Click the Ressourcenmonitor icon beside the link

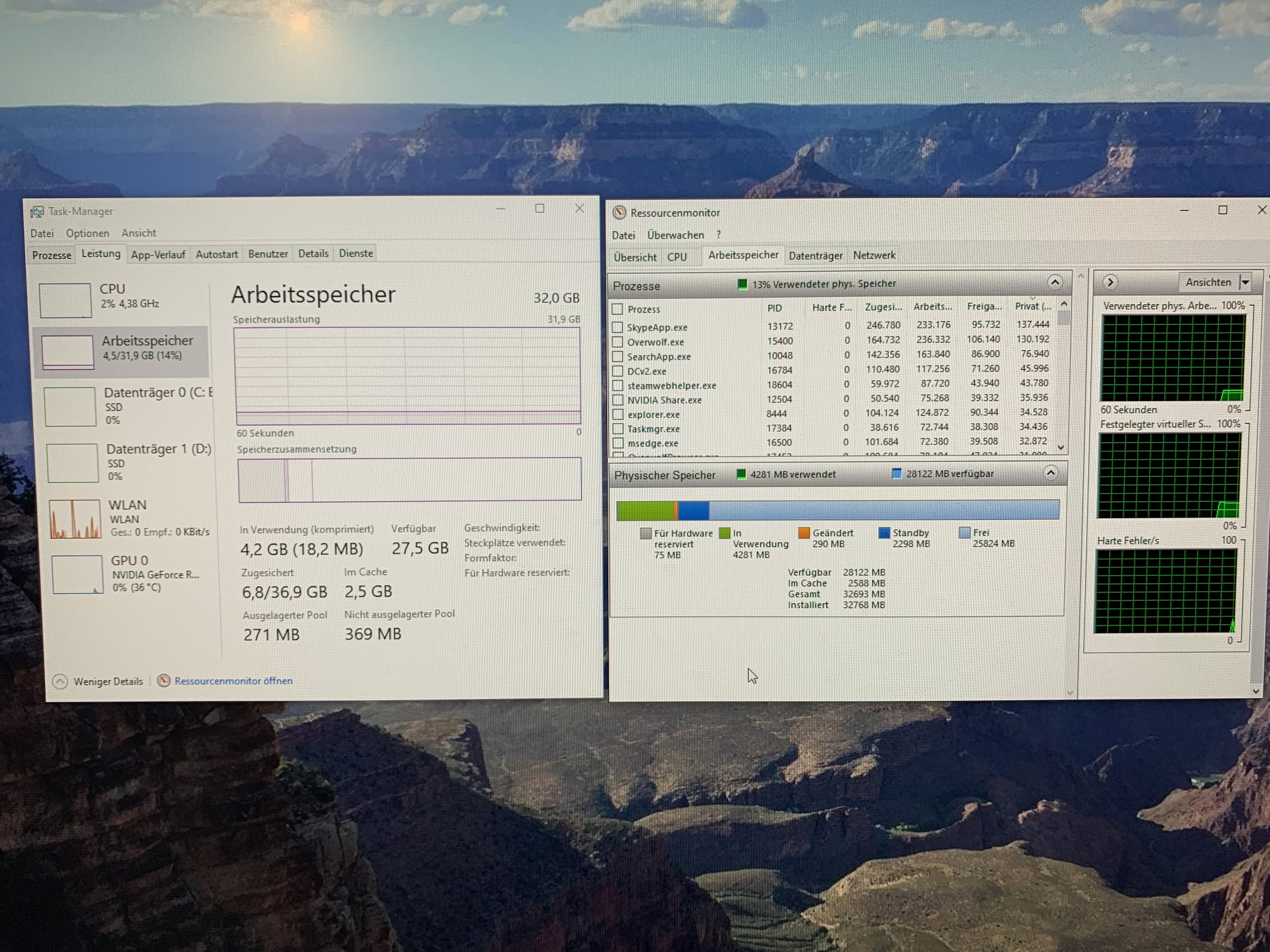[x=164, y=681]
